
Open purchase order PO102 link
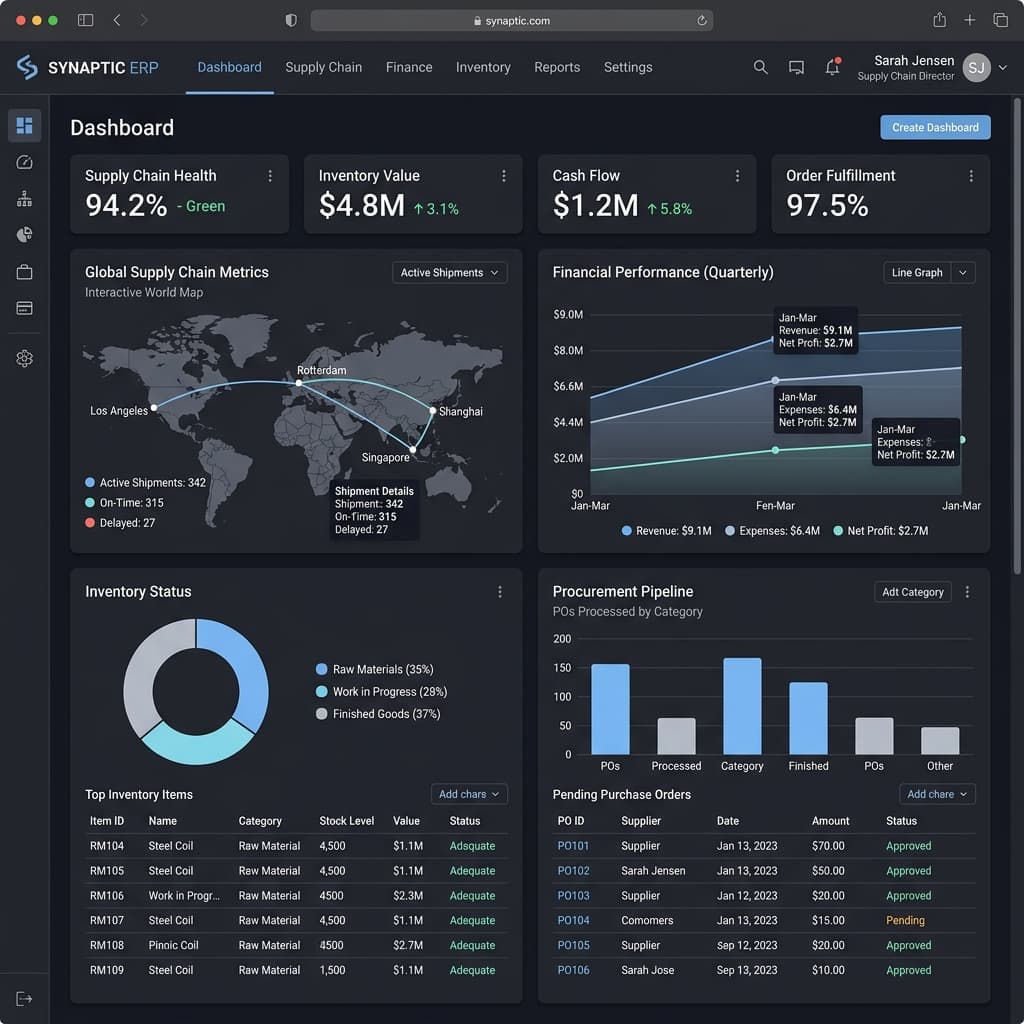(573, 871)
